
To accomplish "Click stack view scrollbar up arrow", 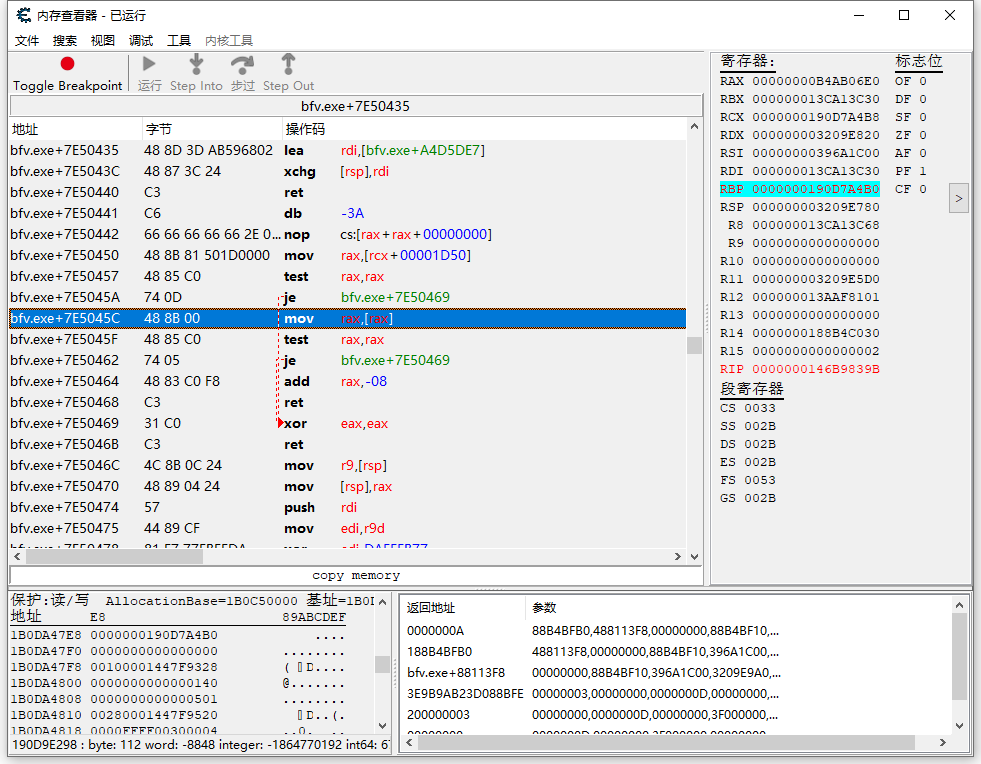I will [x=959, y=605].
